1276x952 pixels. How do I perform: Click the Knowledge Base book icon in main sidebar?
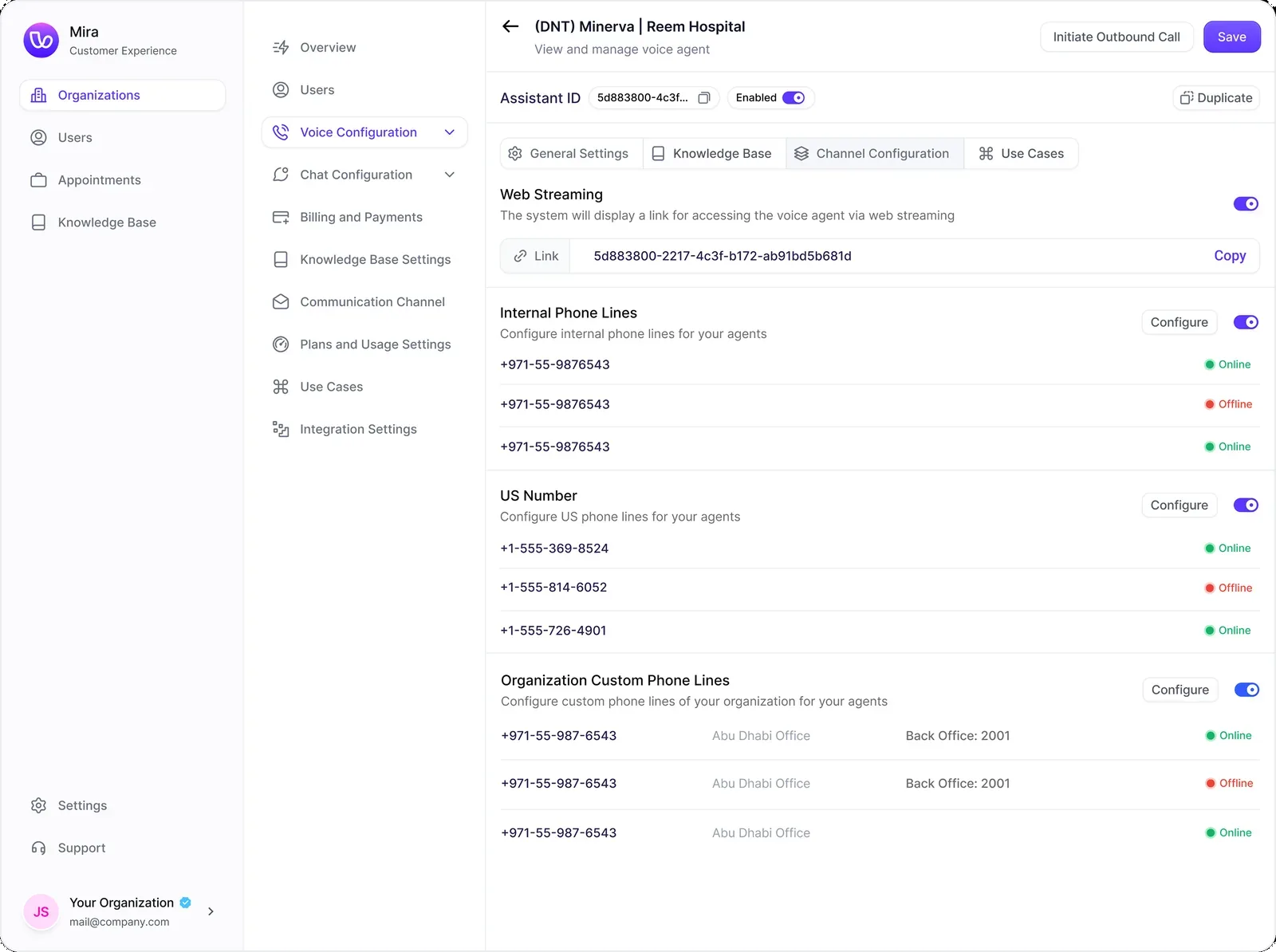38,222
